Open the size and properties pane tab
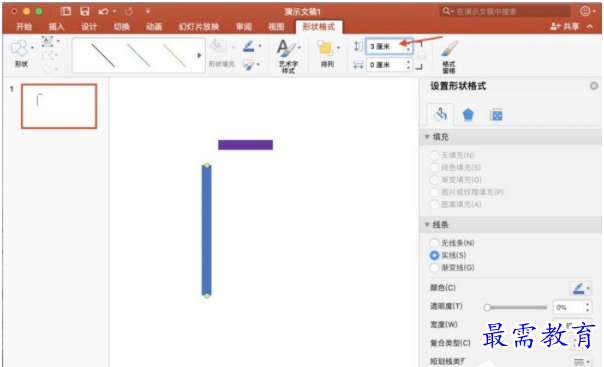Viewport: 604px width, 367px height. [496, 115]
